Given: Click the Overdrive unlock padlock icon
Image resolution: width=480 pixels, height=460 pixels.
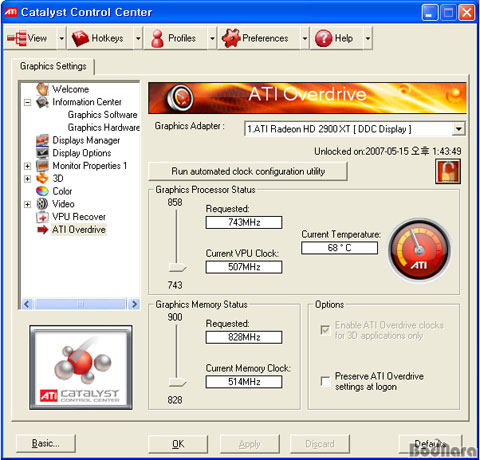Looking at the screenshot, I should 448,171.
